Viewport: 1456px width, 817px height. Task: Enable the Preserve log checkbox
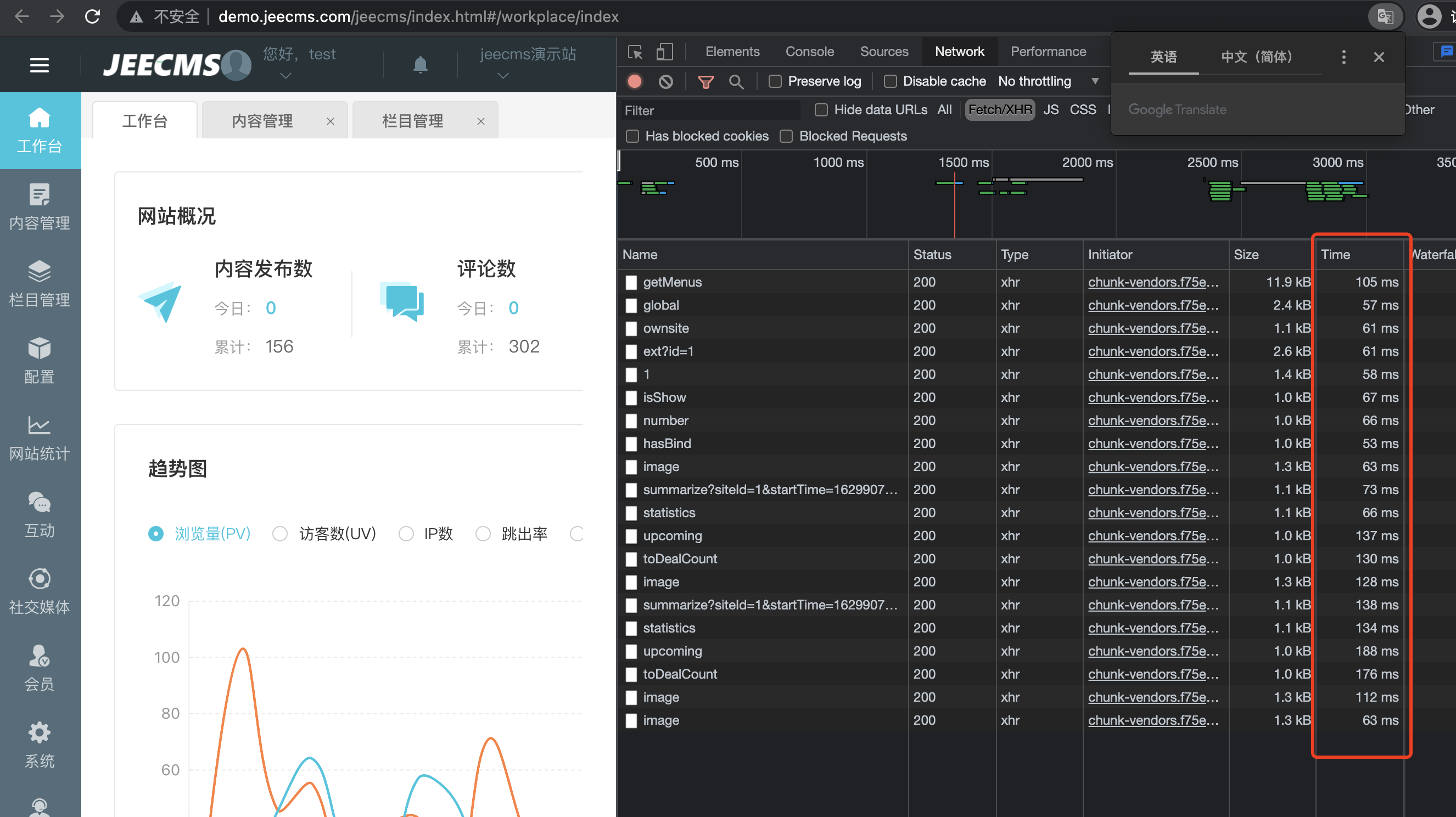point(775,81)
